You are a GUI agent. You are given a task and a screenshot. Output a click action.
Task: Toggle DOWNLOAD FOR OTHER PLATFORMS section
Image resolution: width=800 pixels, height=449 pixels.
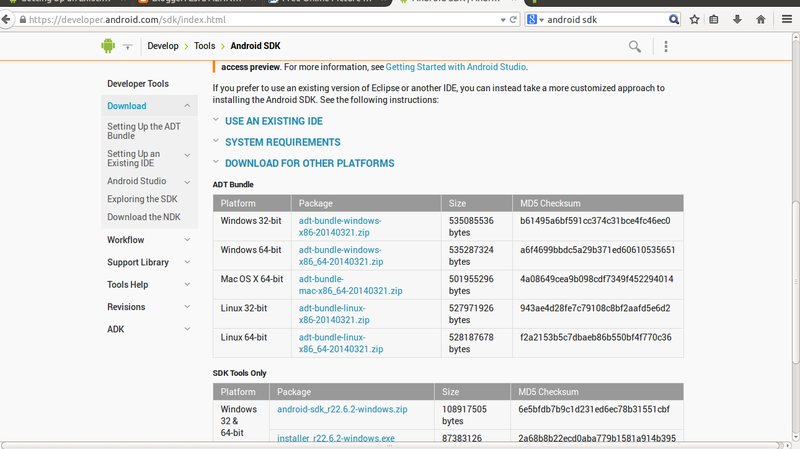(x=309, y=163)
